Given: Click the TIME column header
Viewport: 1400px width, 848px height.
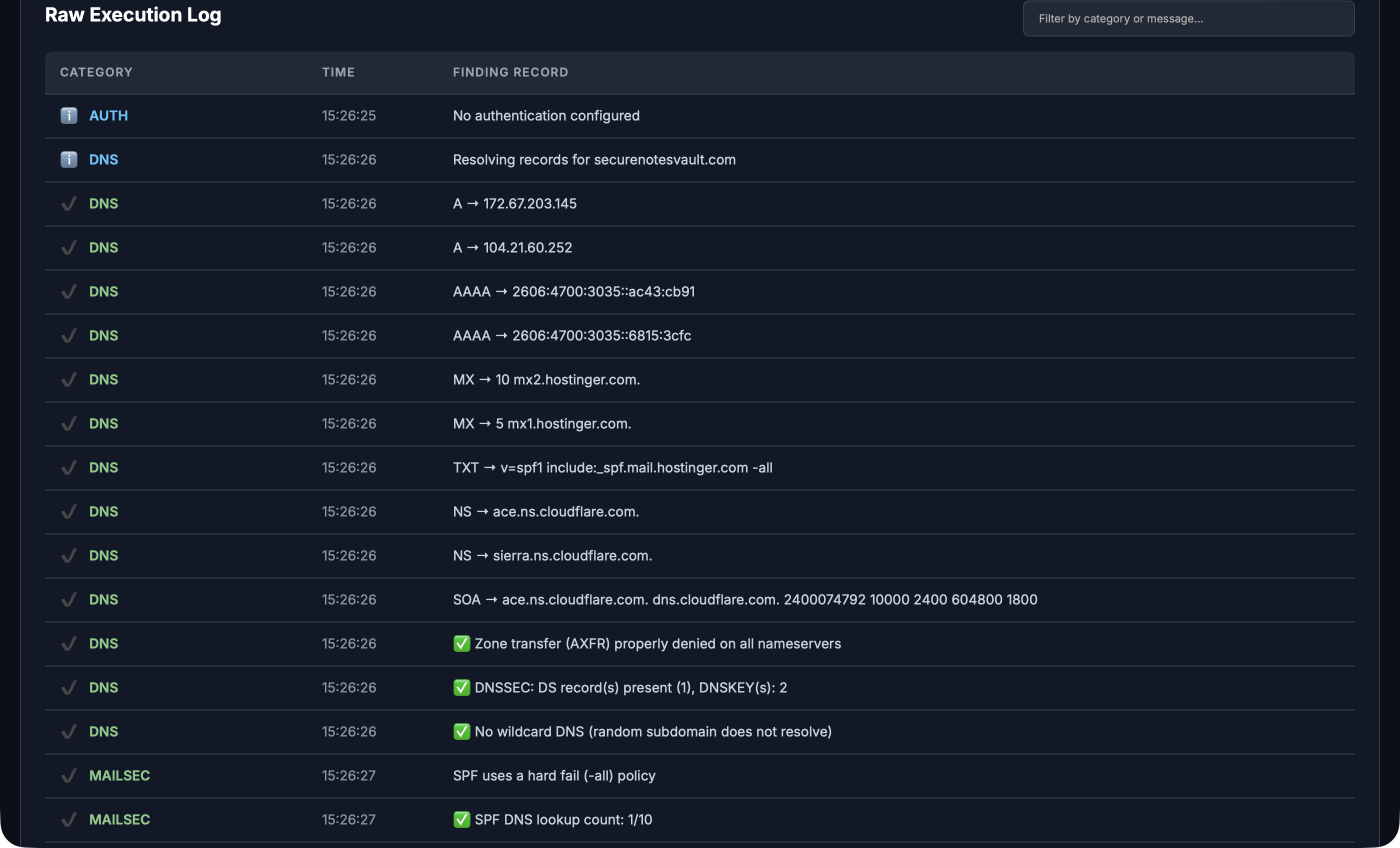Looking at the screenshot, I should pos(338,72).
